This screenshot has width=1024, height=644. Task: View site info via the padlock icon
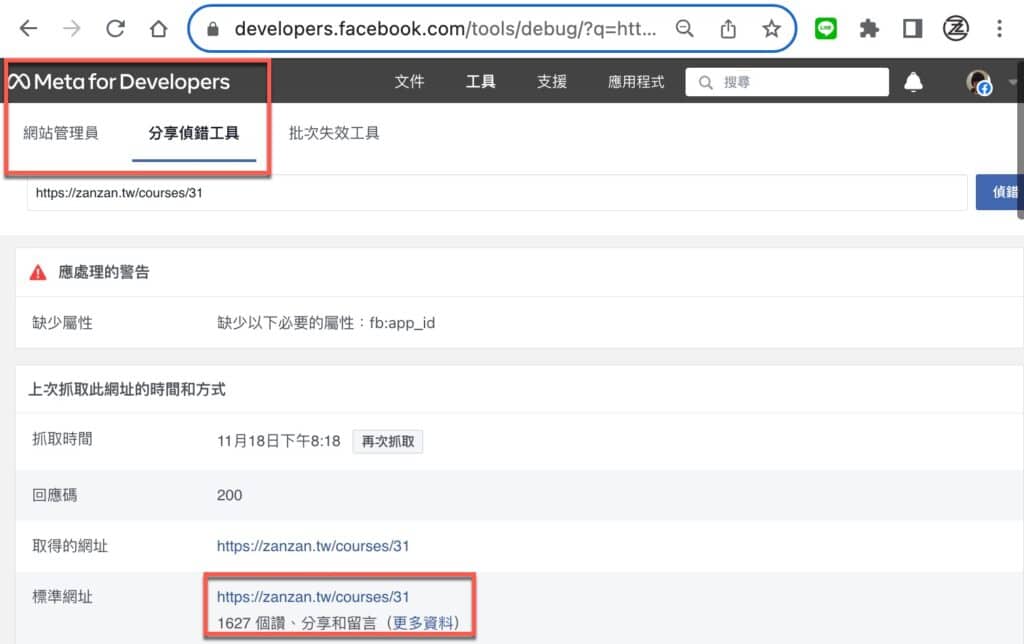pyautogui.click(x=213, y=29)
